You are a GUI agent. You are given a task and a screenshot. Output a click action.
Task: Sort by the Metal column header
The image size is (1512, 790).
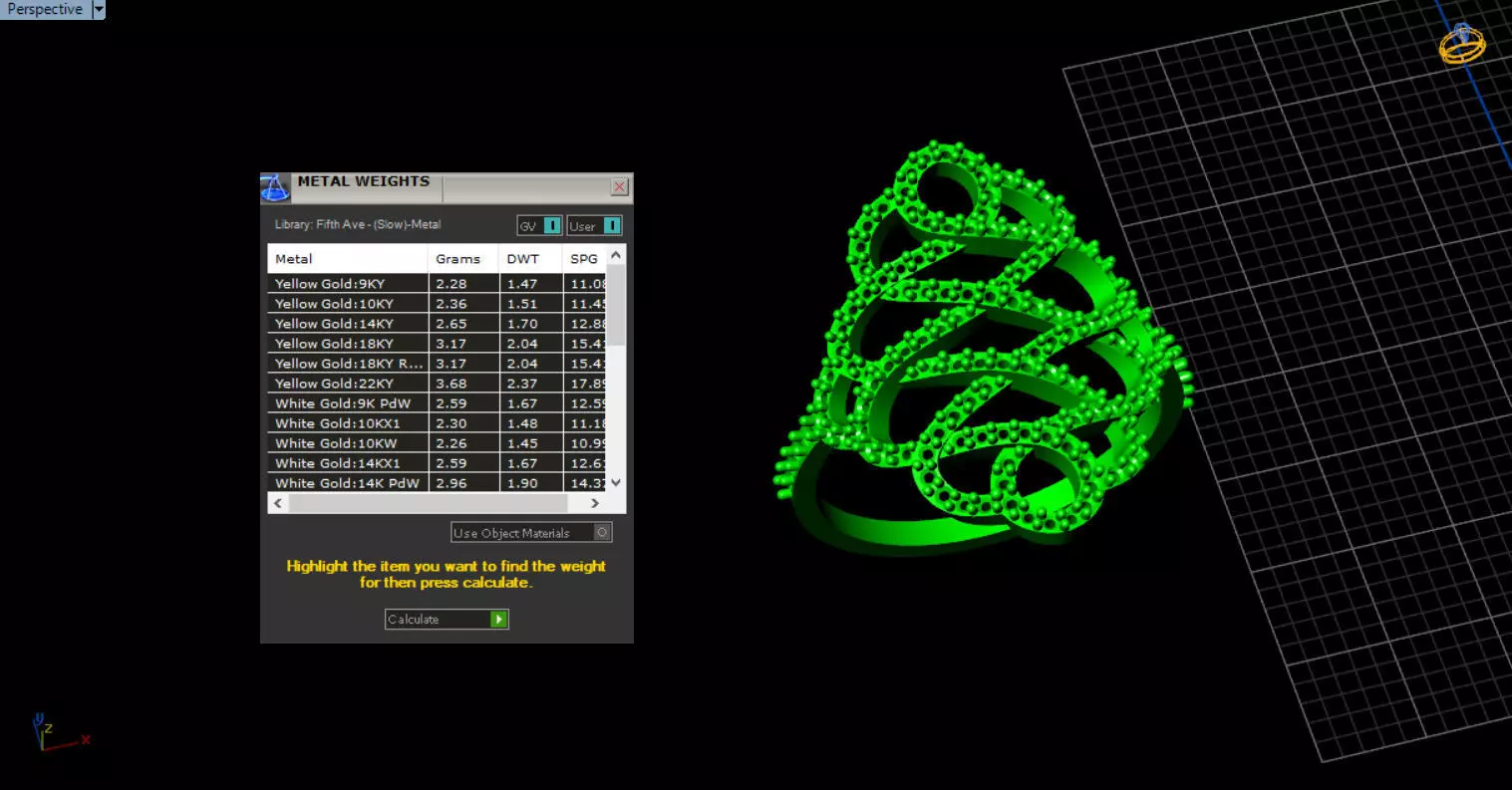[x=348, y=259]
